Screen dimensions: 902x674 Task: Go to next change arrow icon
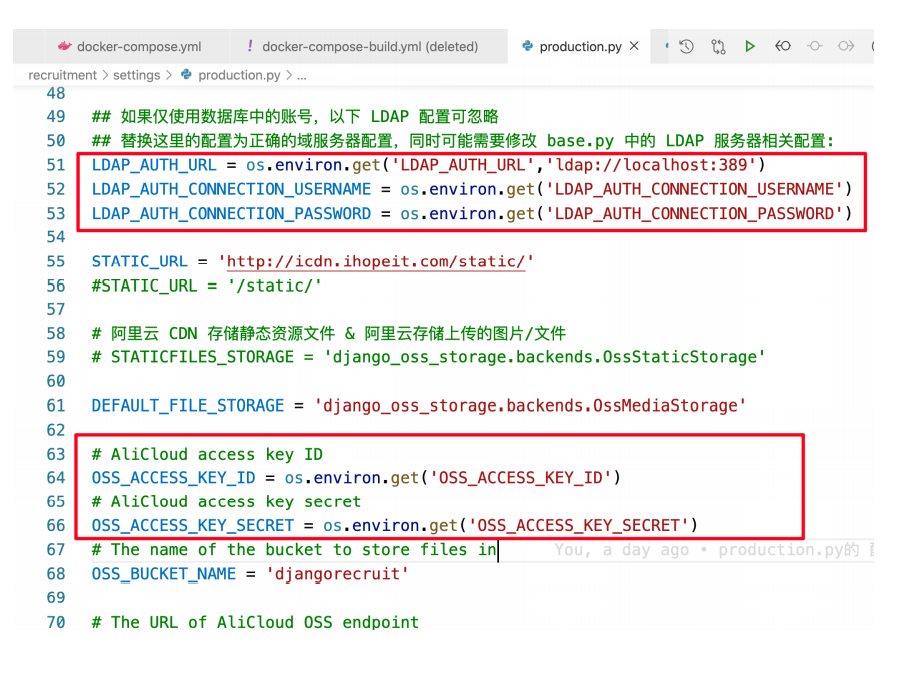[846, 46]
